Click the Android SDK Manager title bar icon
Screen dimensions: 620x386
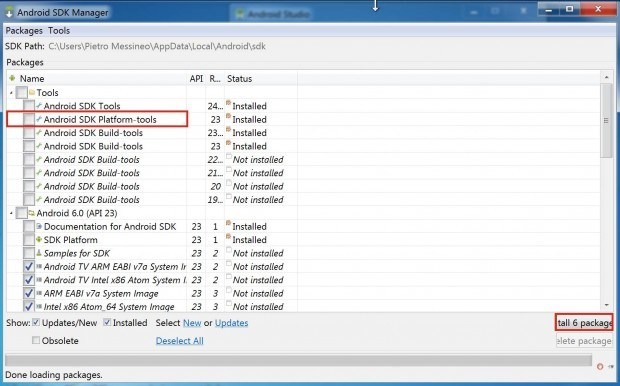(x=9, y=12)
